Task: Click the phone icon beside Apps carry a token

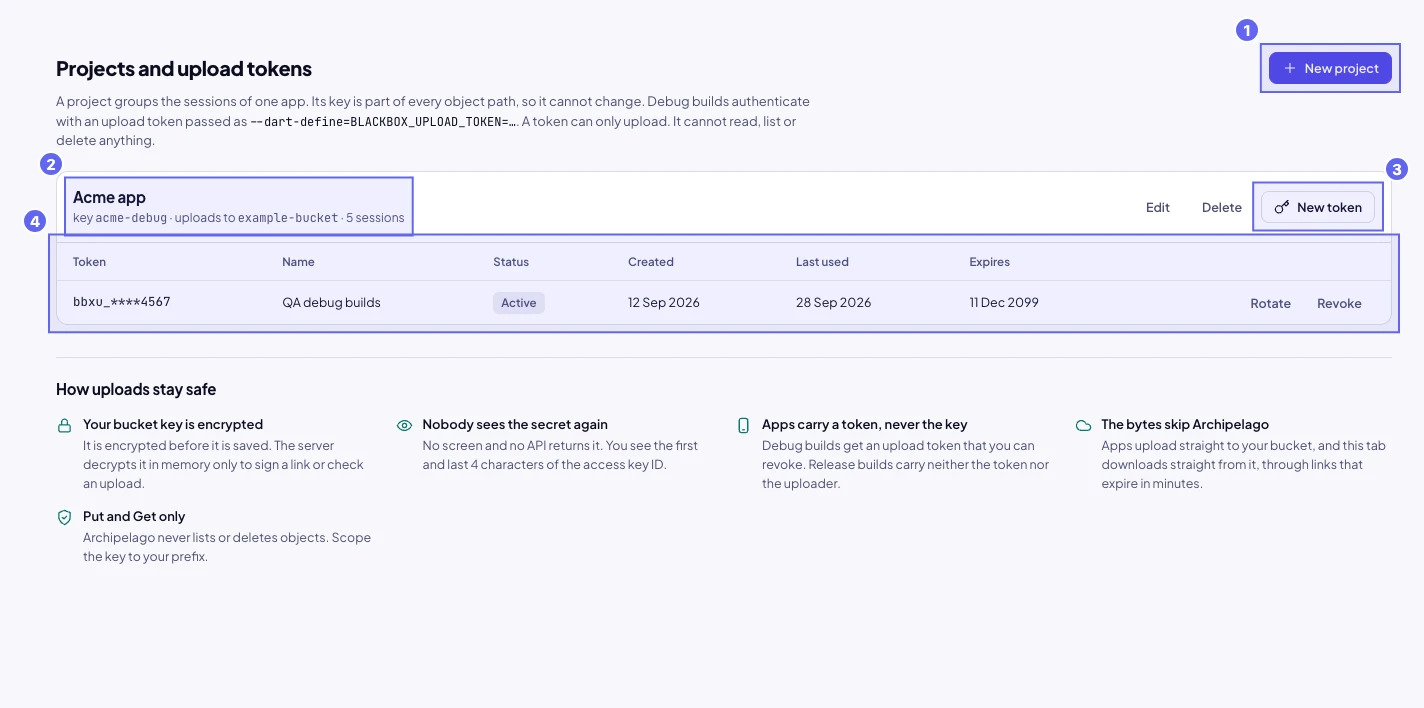Action: [743, 425]
